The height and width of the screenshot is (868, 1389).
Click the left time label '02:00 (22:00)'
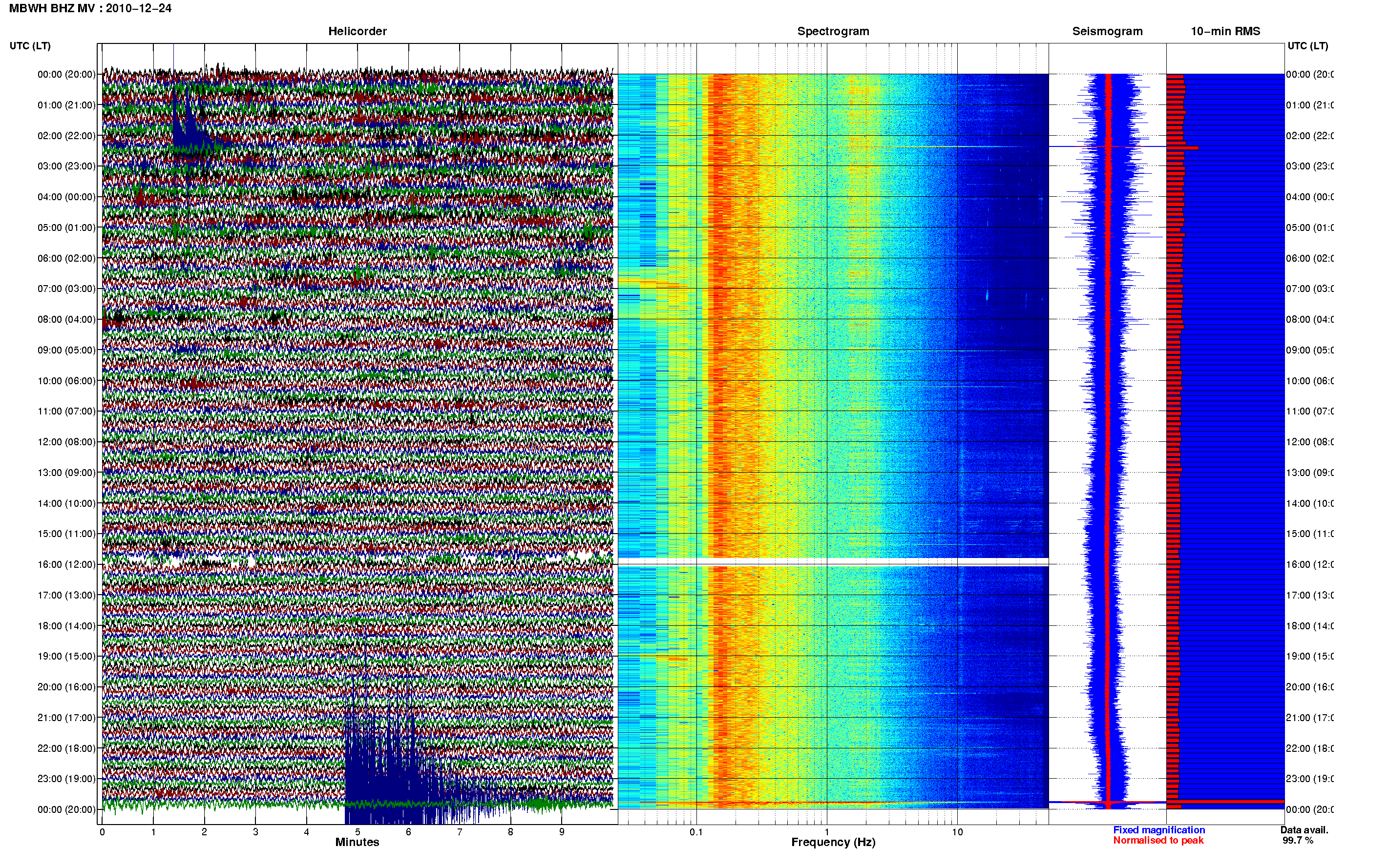(66, 136)
